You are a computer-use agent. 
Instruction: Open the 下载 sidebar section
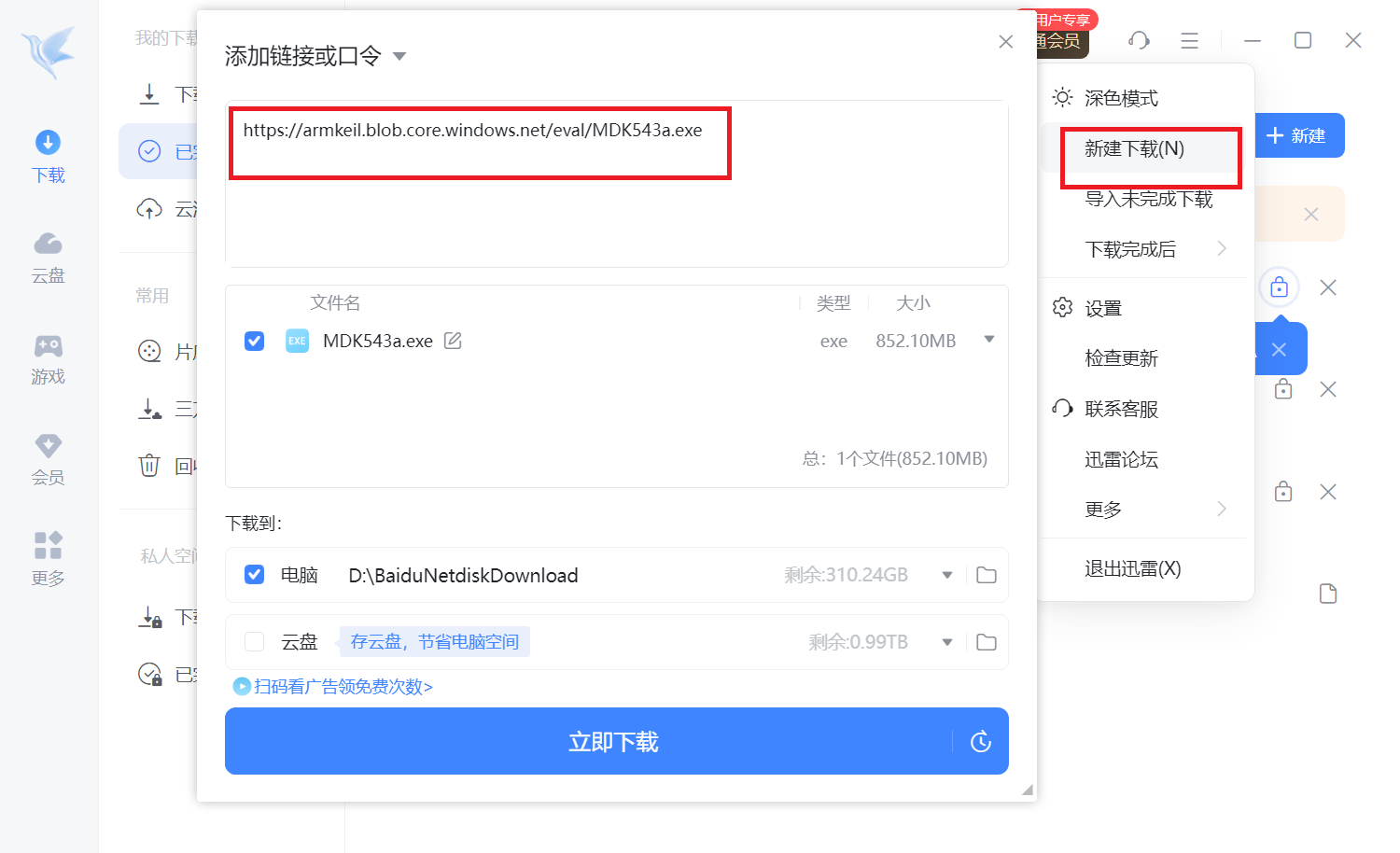[x=49, y=157]
